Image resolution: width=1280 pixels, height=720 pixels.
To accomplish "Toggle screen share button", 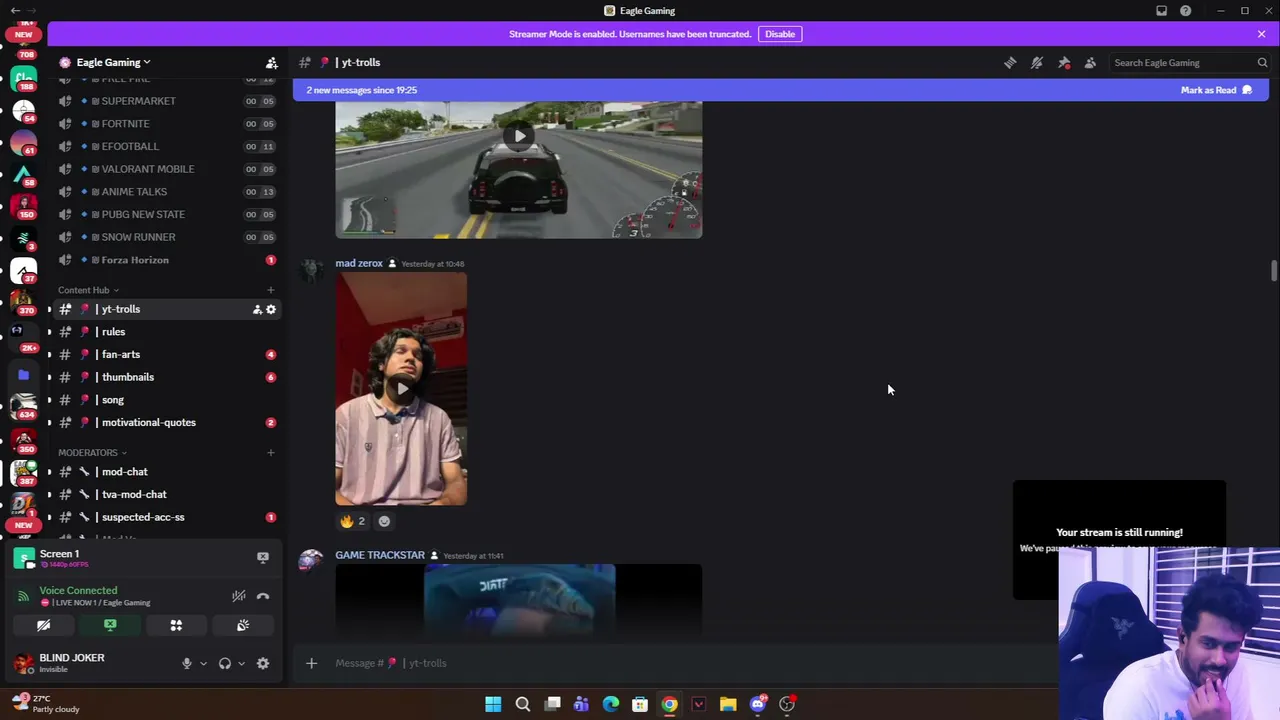I will point(110,625).
